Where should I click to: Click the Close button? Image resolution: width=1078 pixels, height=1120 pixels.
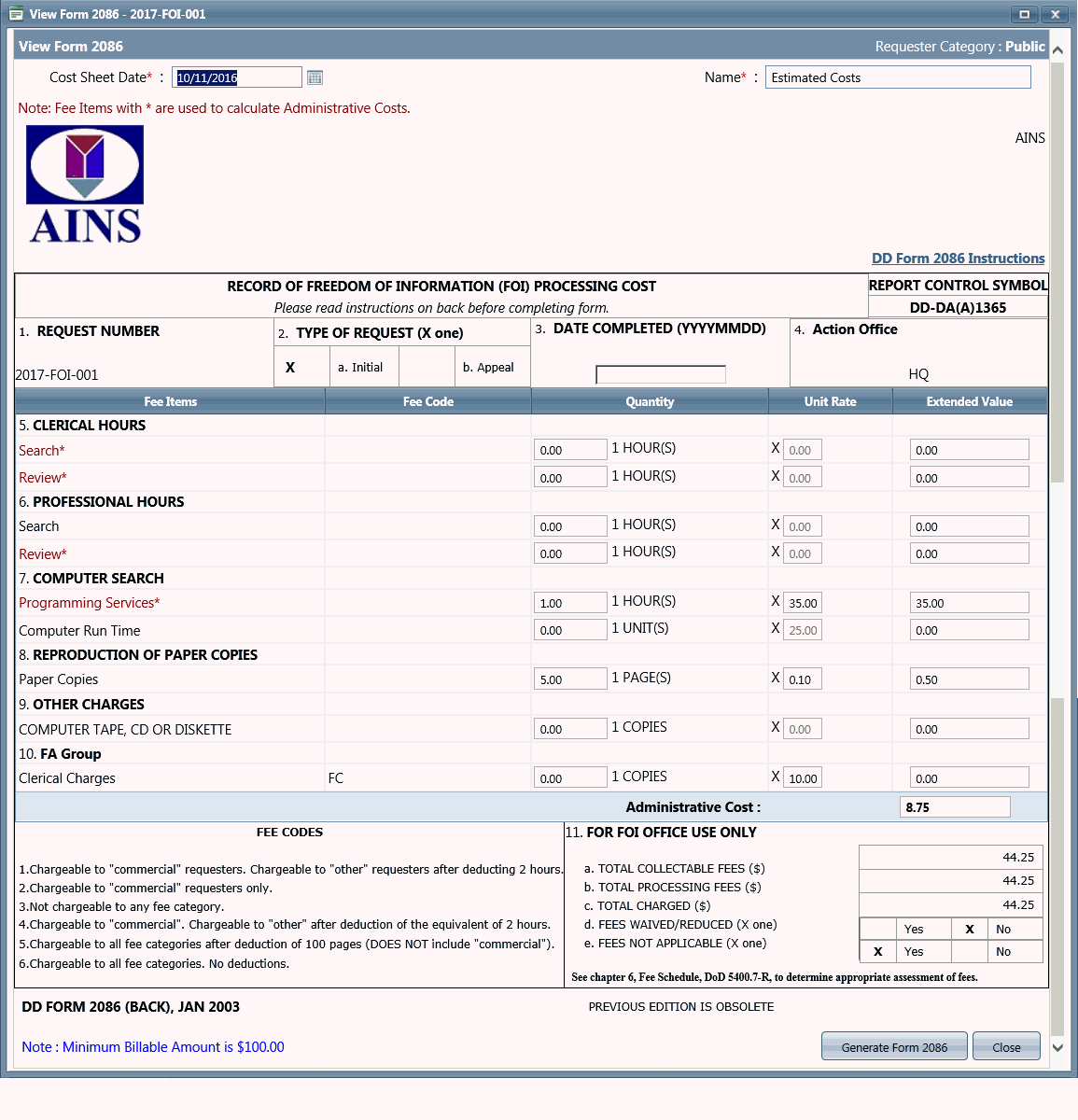[x=1006, y=1047]
